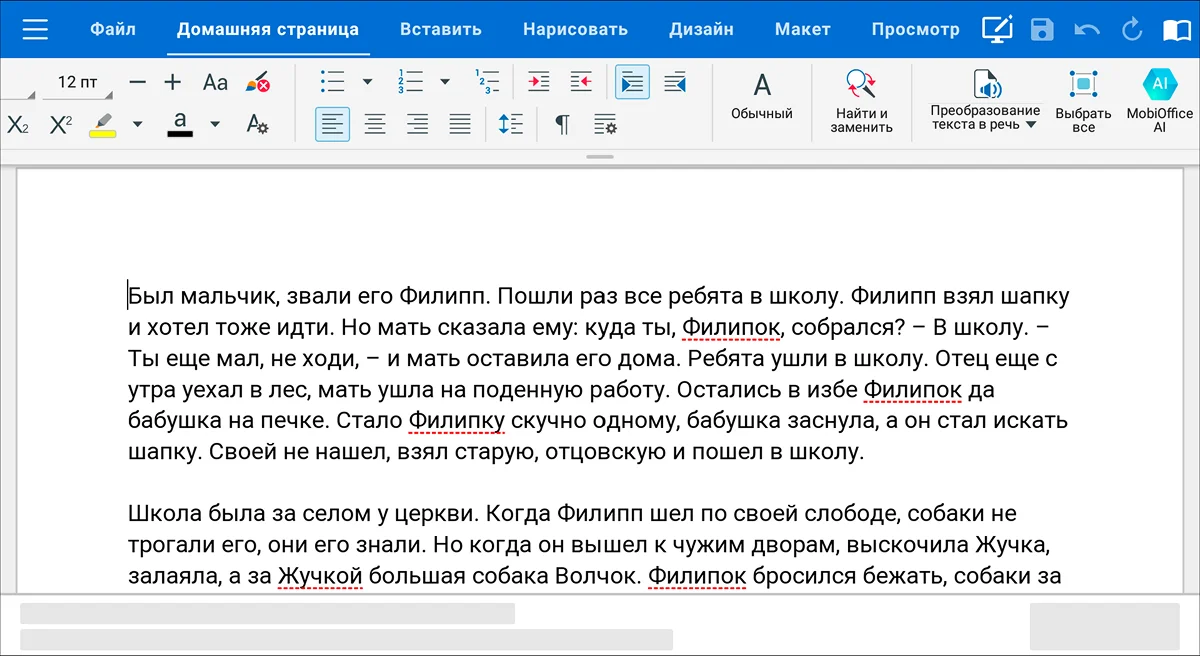This screenshot has width=1200, height=656.
Task: Apply black font color
Action: pyautogui.click(x=180, y=124)
